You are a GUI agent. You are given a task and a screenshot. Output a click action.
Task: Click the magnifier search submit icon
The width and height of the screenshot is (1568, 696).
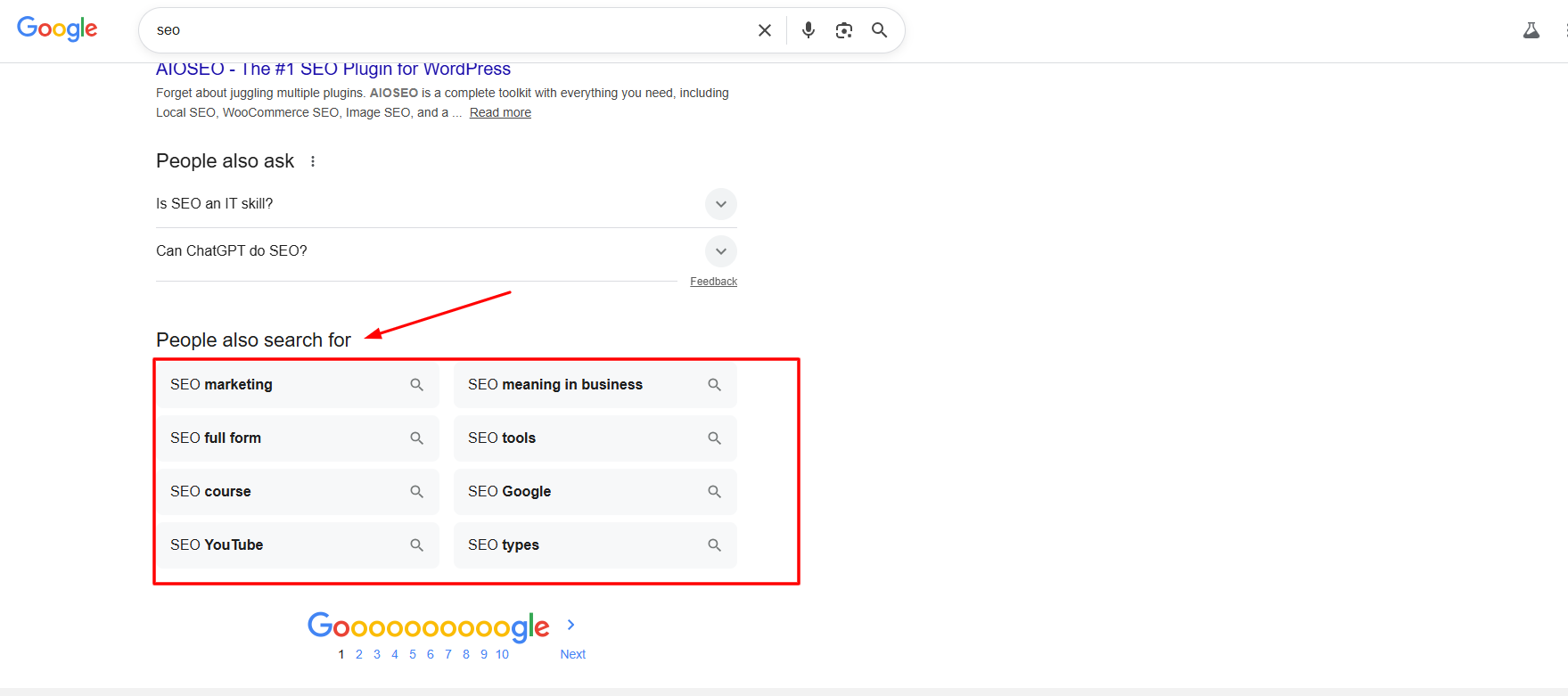tap(879, 30)
